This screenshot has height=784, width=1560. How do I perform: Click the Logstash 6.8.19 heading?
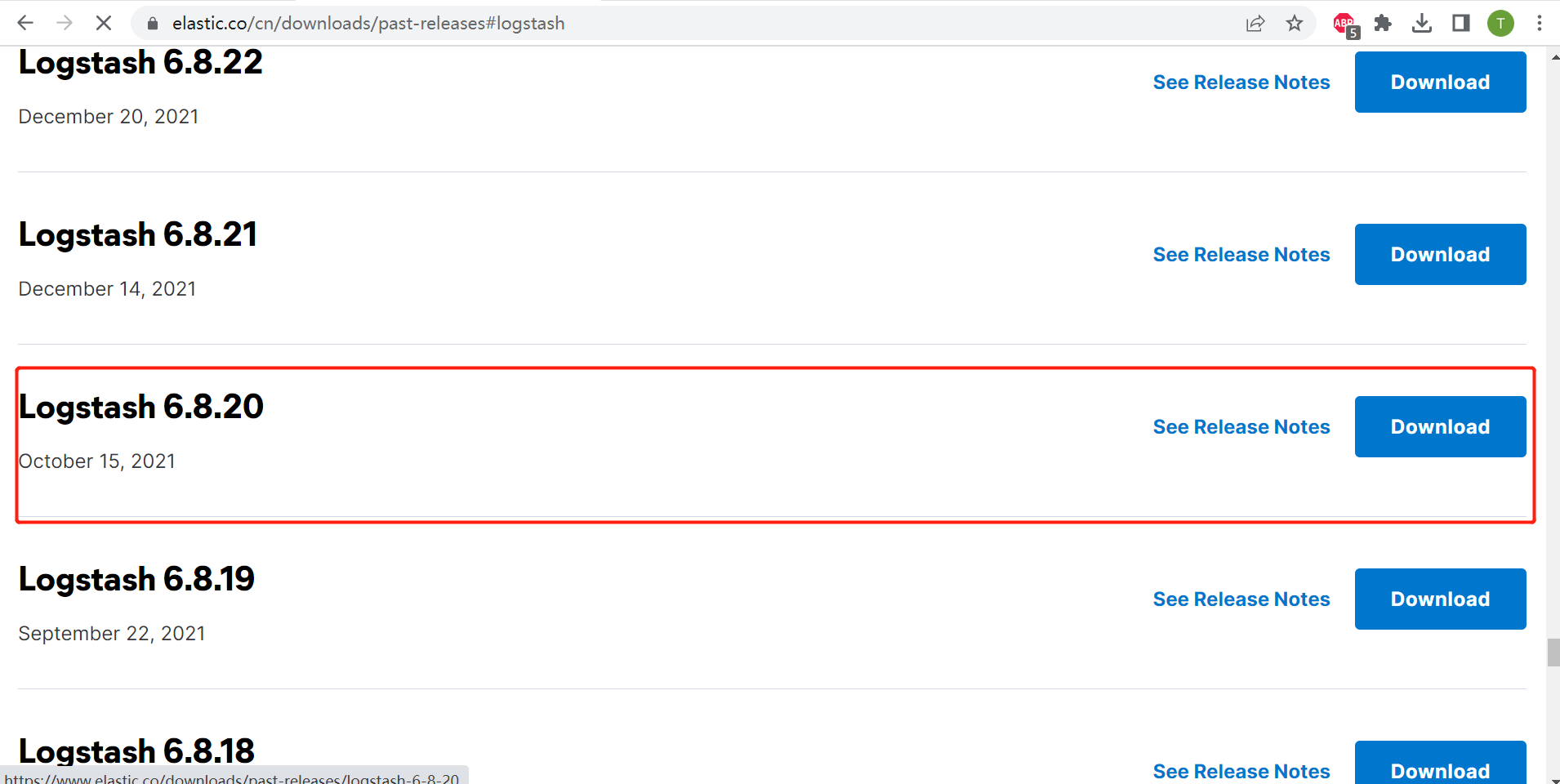pos(136,580)
